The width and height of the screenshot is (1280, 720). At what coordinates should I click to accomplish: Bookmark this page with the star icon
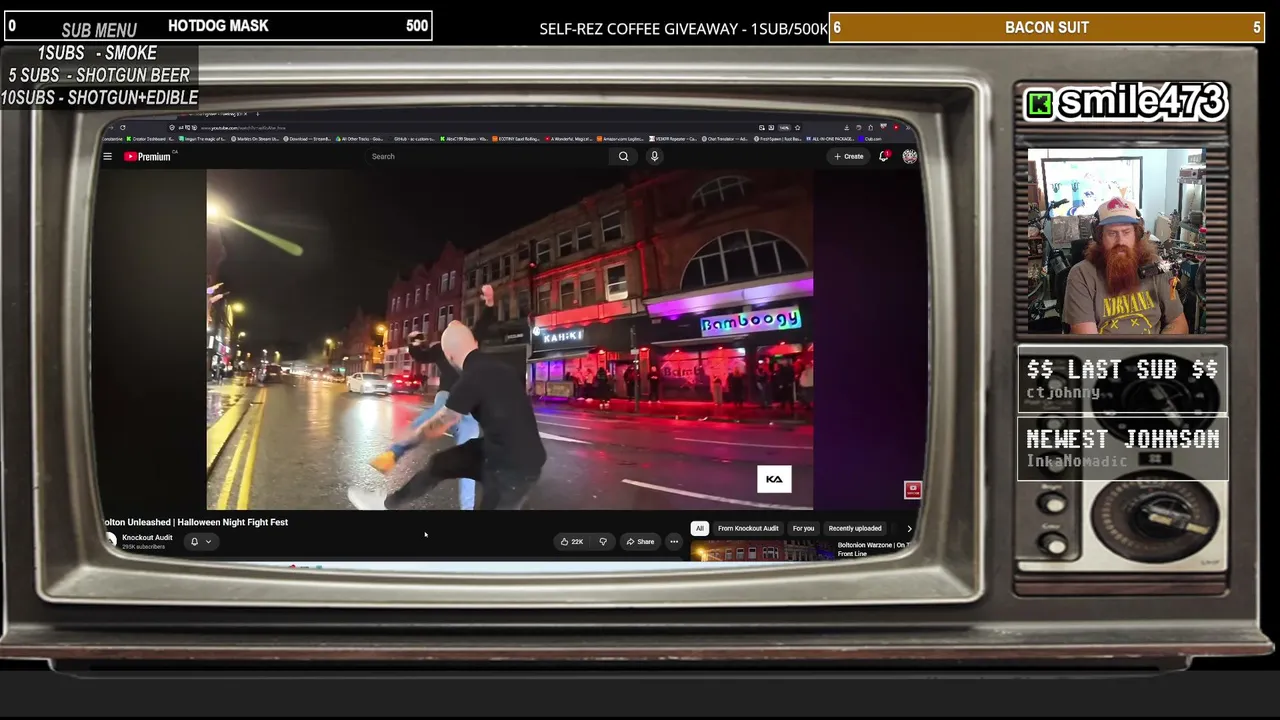pyautogui.click(x=797, y=128)
